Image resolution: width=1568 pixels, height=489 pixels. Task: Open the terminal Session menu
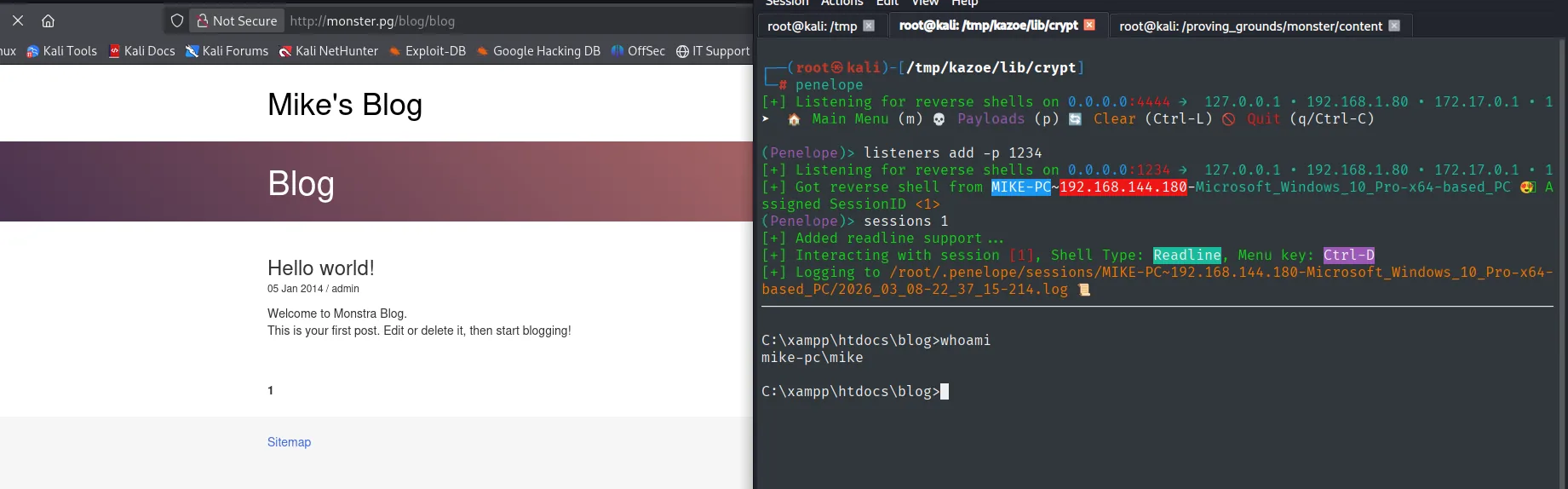coord(787,3)
